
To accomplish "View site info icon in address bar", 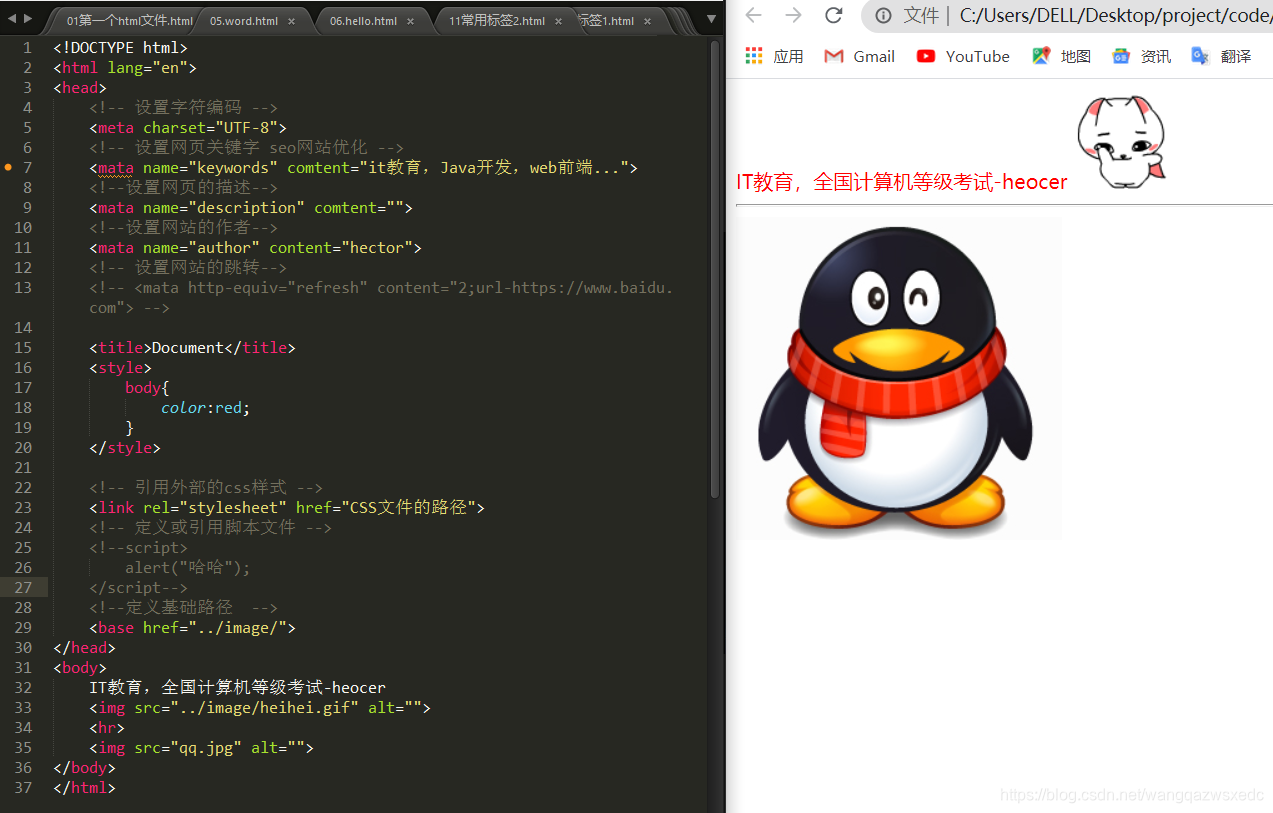I will [883, 15].
